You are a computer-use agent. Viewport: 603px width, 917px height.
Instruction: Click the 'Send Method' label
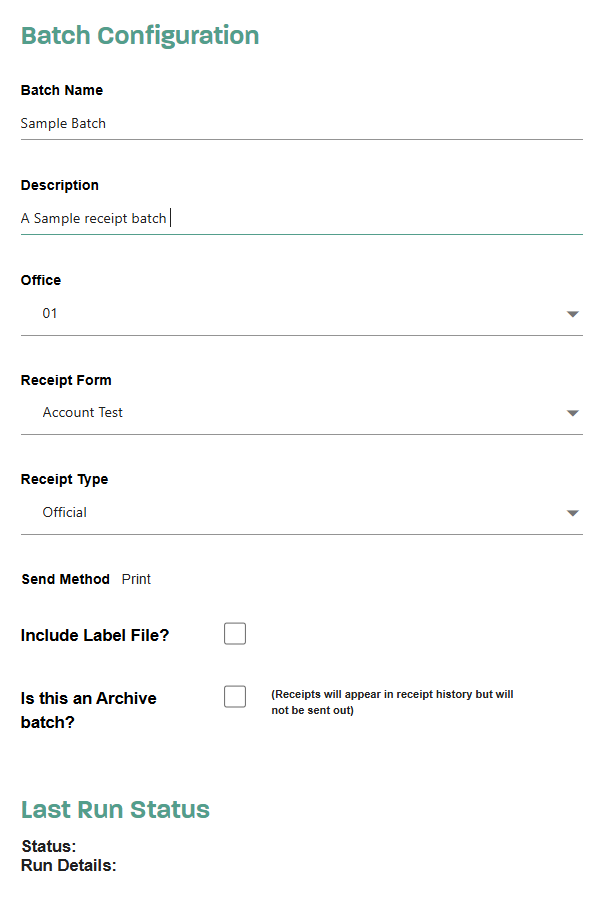[66, 579]
